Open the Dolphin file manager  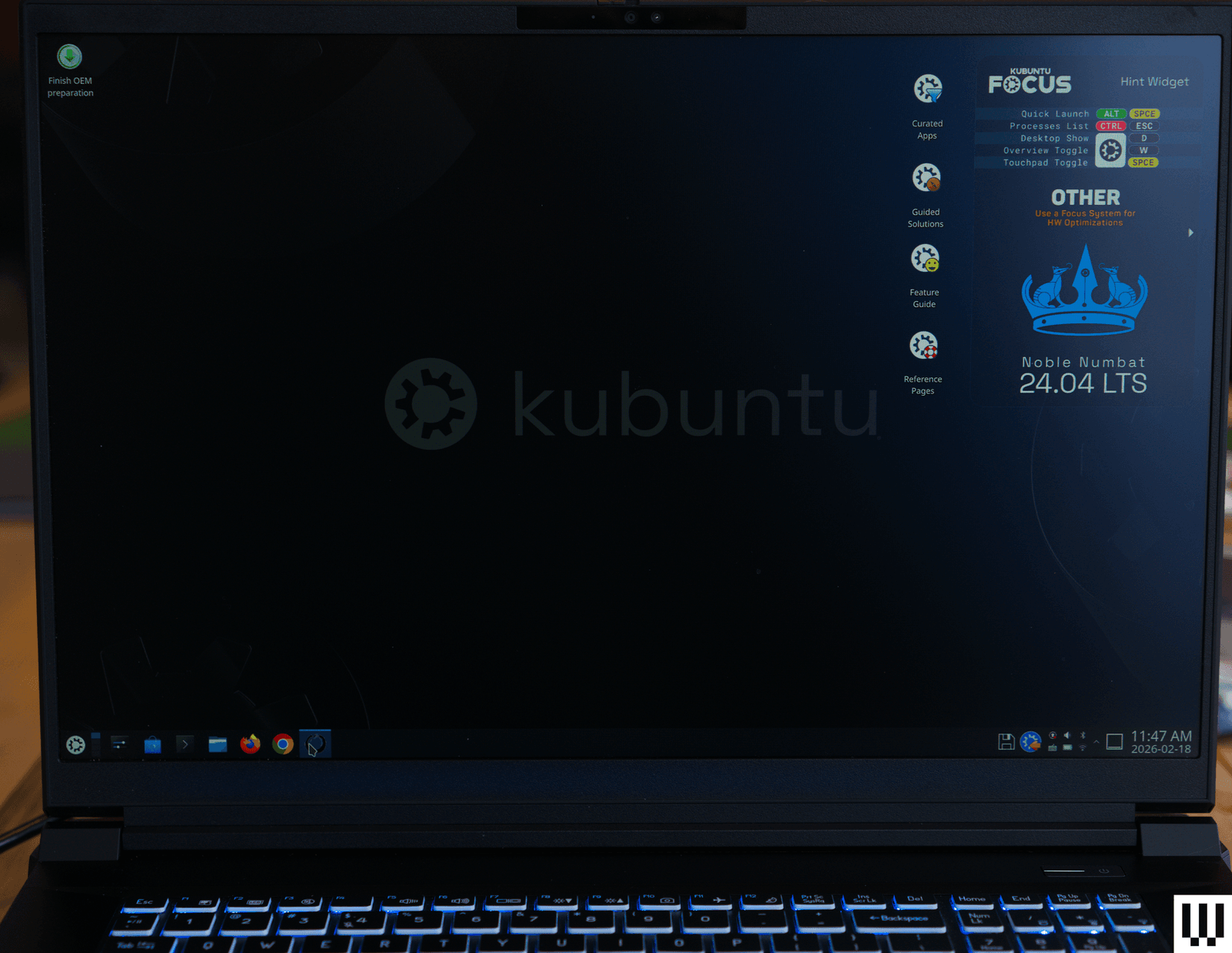218,744
